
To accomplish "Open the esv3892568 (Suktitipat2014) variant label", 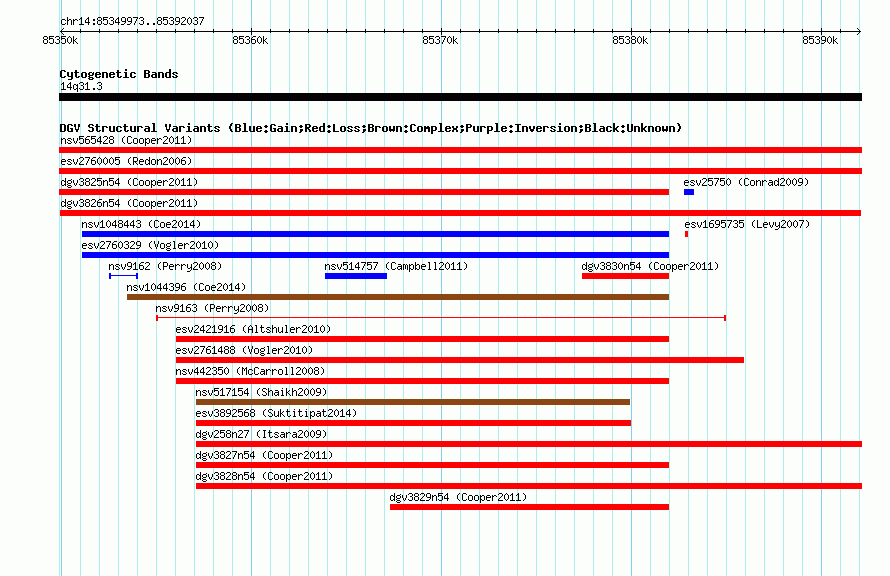I will [276, 413].
